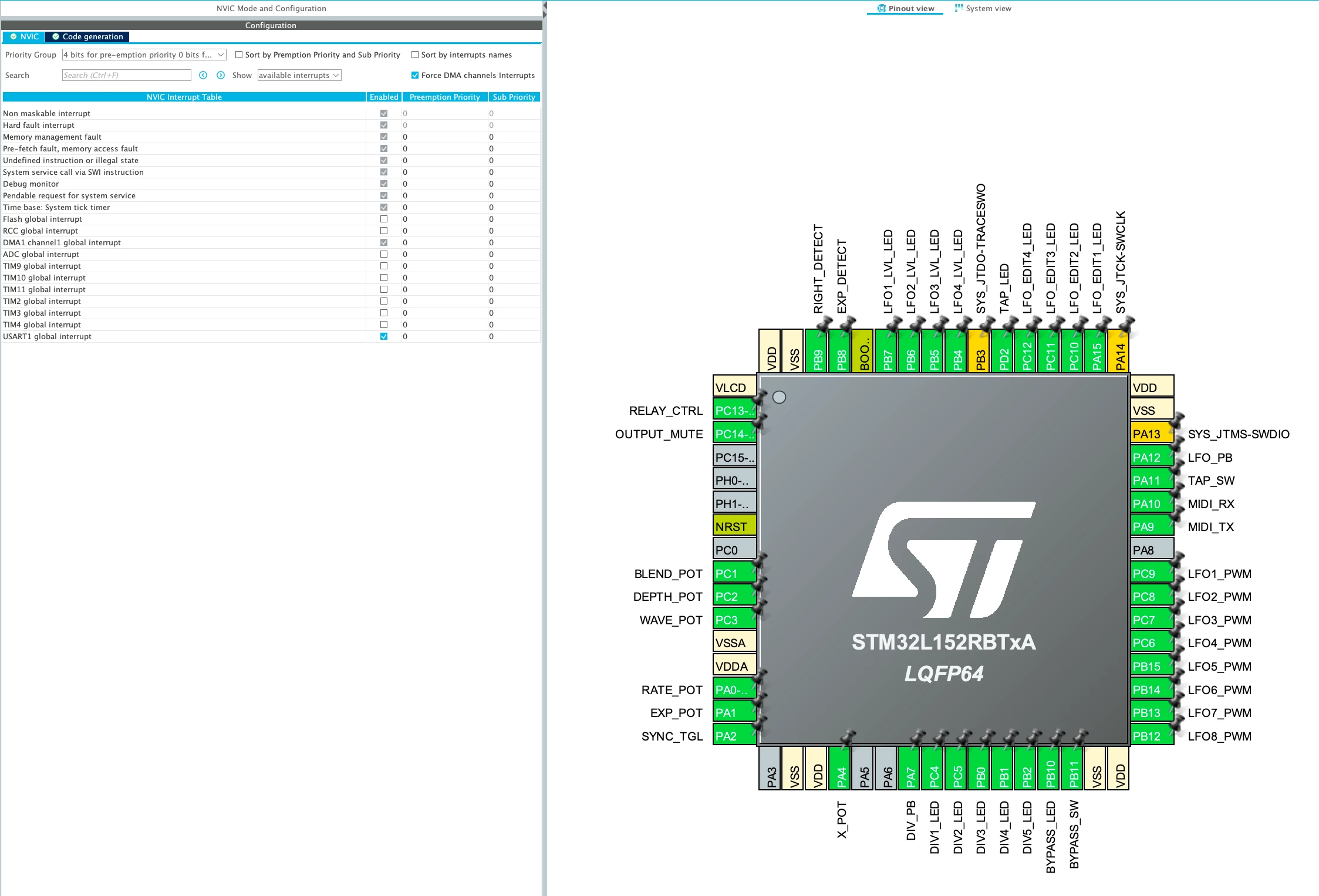This screenshot has width=1319, height=896.
Task: Click pin PC13 labeled RELAY_CTRL
Action: pos(734,410)
